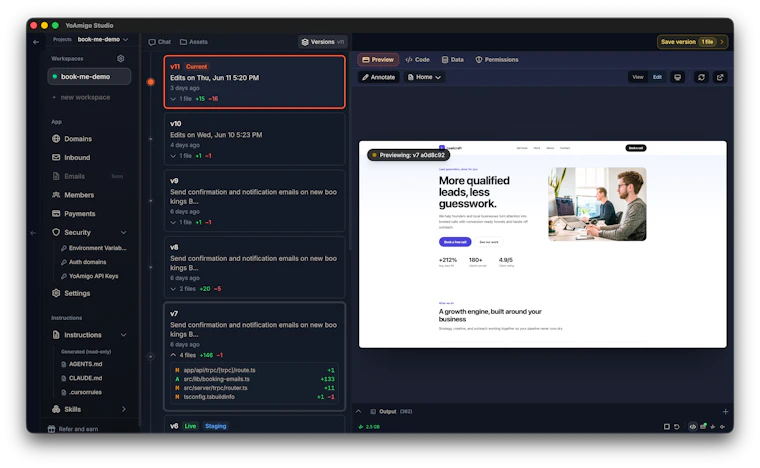Screen dimensions: 760x468
Task: Open the Home page selector dropdown
Action: [x=425, y=77]
